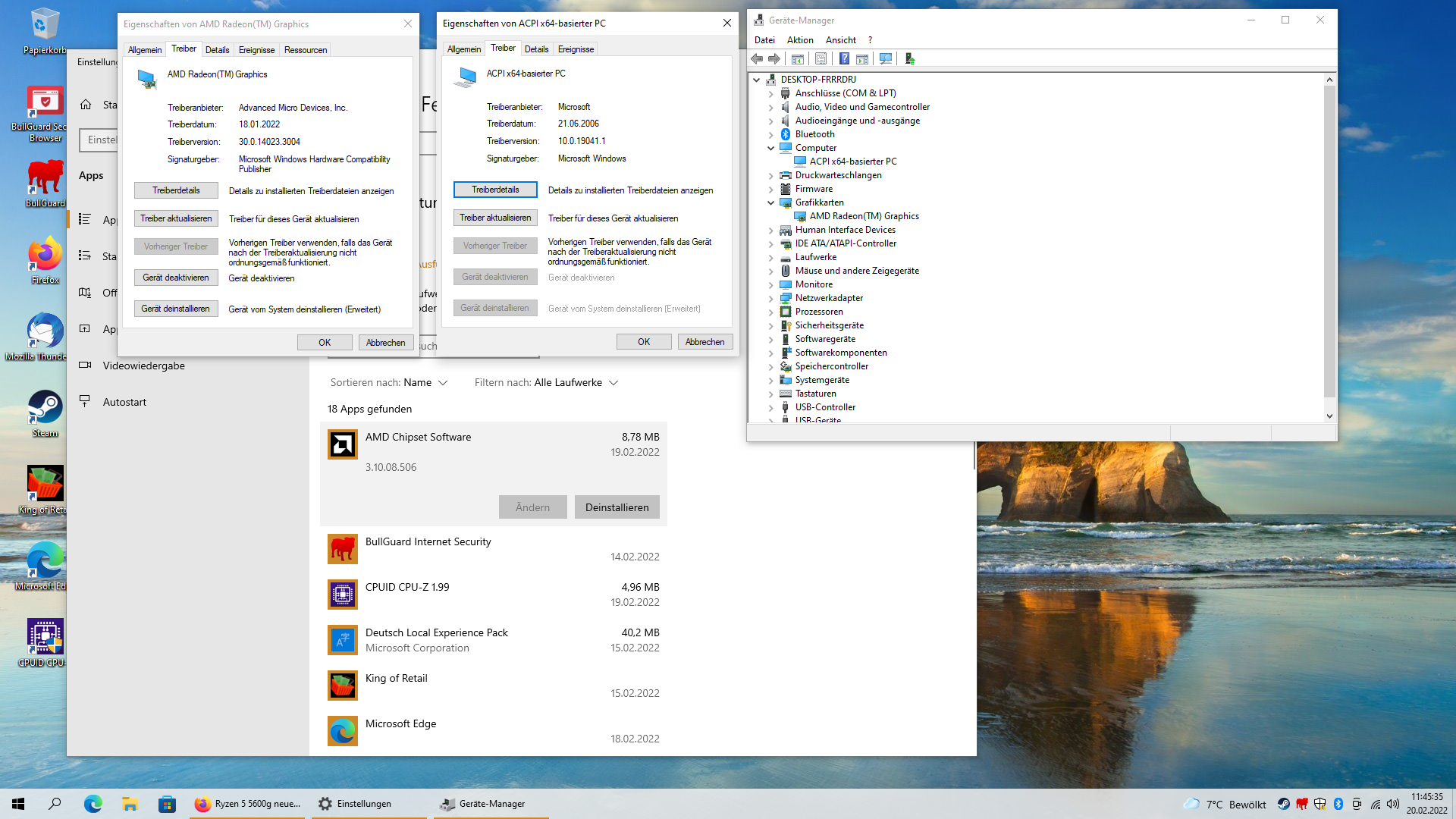The image size is (1456, 819).
Task: Expand the Netzwerkadapter category
Action: coord(771,298)
